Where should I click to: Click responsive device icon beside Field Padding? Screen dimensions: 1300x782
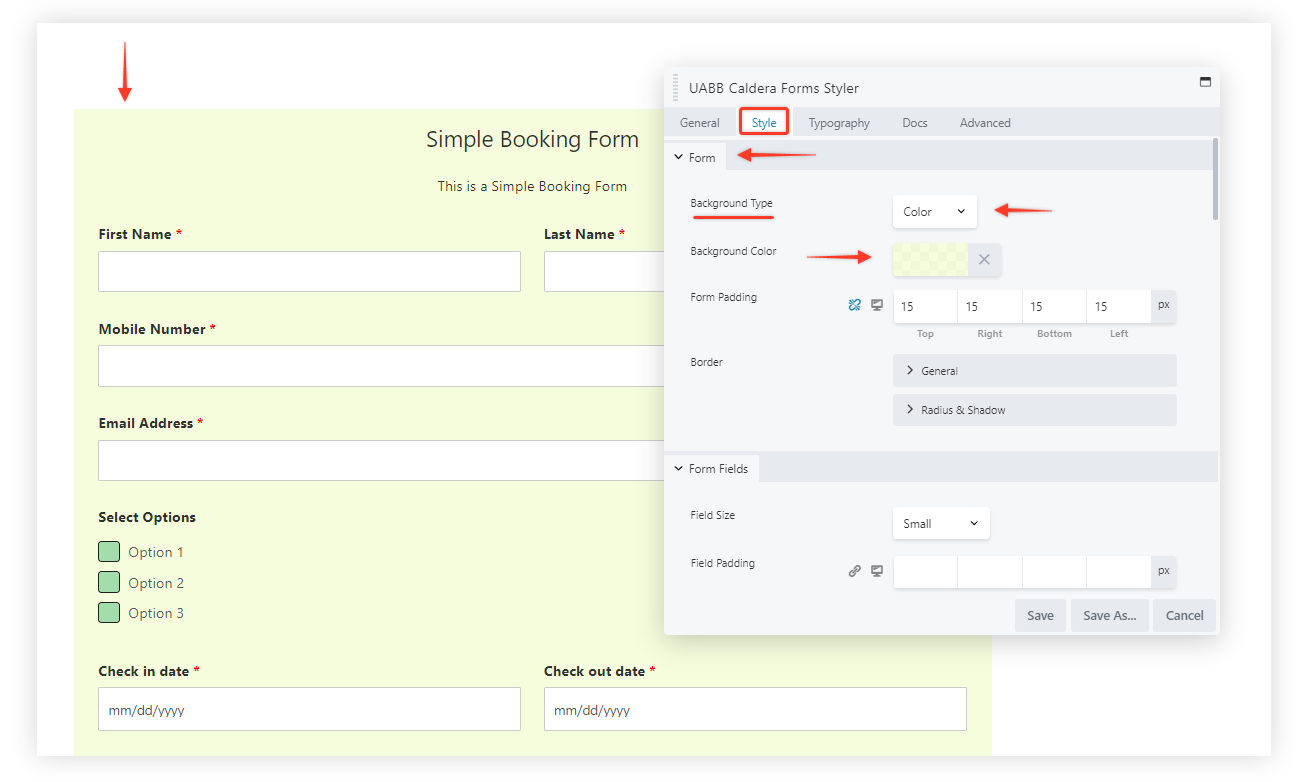877,571
